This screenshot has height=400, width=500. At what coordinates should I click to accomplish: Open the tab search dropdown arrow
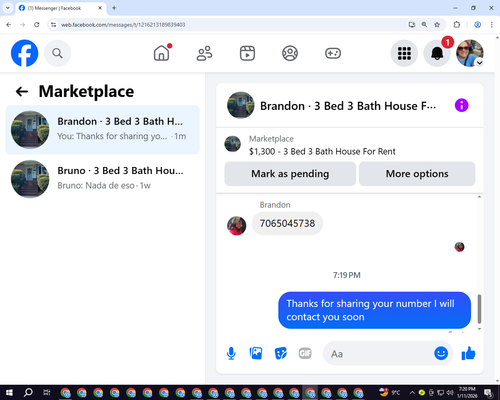coord(8,8)
